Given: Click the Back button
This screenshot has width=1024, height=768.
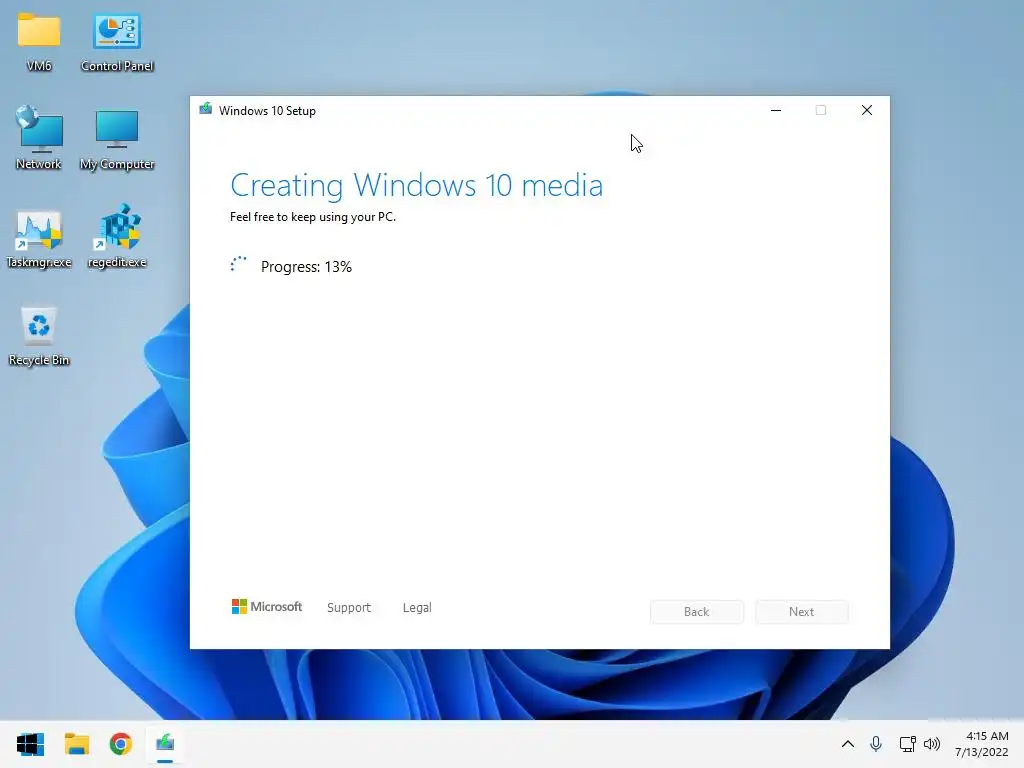Looking at the screenshot, I should tap(697, 612).
